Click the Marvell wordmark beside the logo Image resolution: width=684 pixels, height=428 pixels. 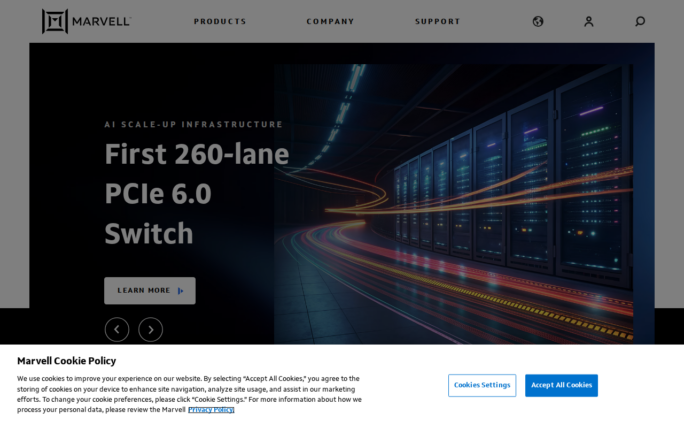coord(101,21)
